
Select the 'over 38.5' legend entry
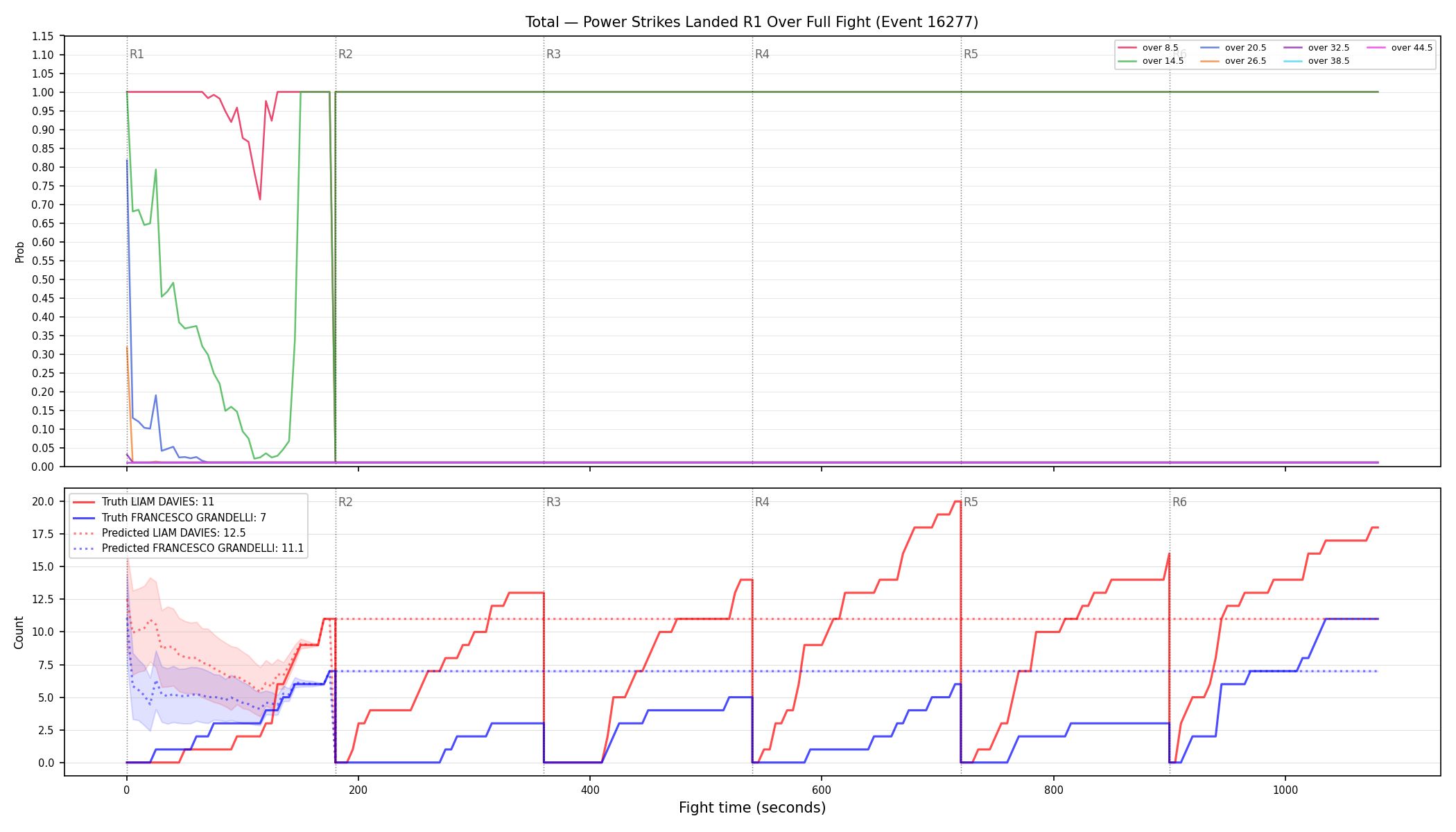1317,61
